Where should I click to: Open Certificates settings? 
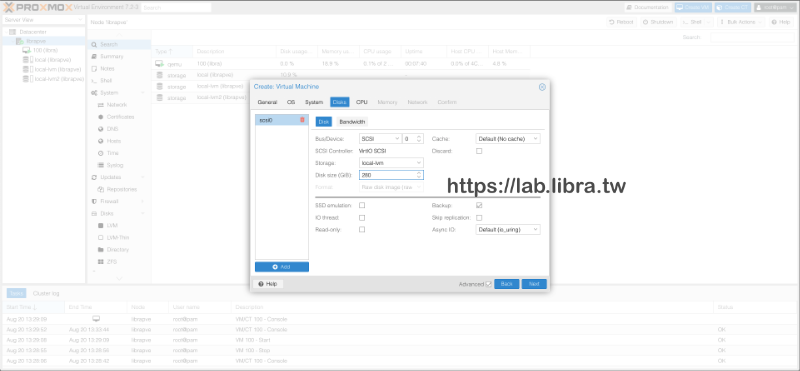[x=119, y=117]
